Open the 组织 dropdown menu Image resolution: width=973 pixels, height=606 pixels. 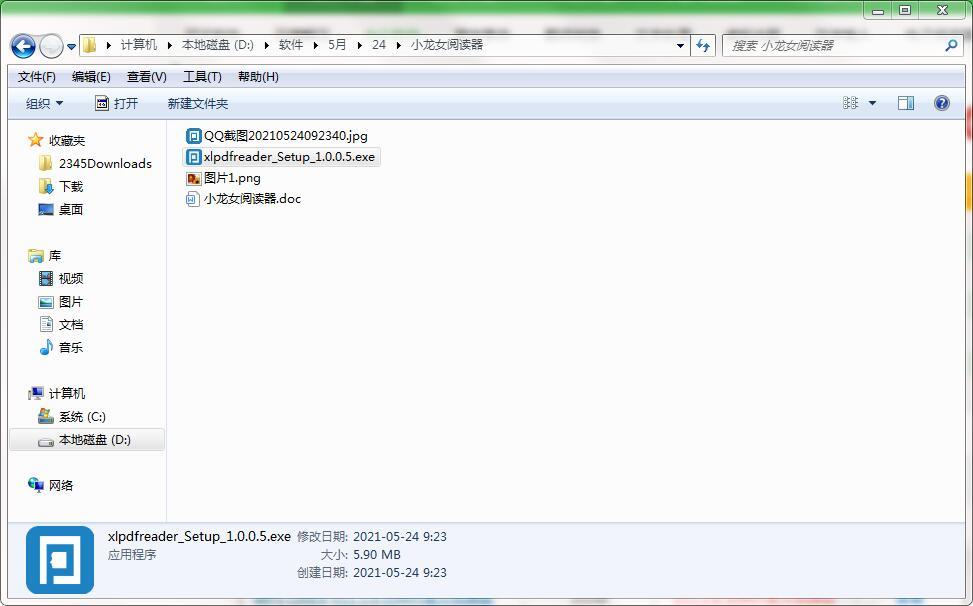point(44,104)
